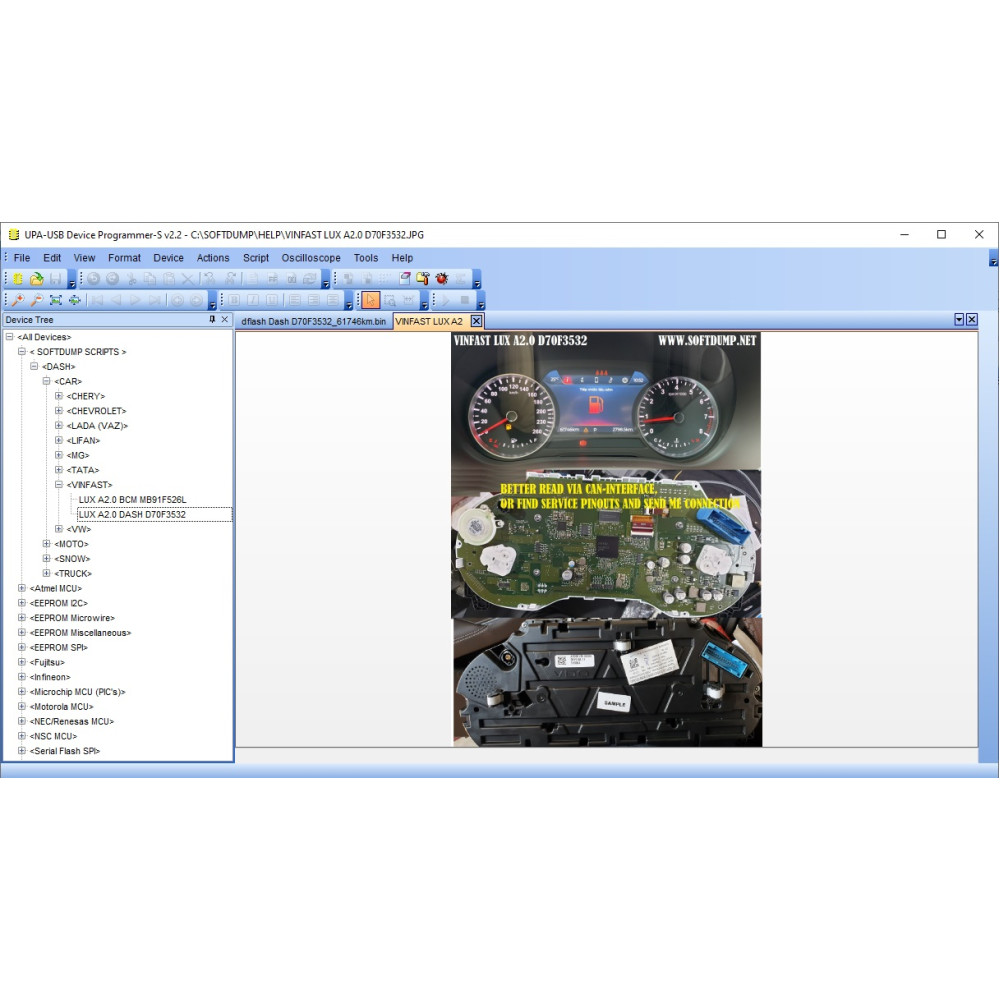Expand the <EEPROM I2C> tree node
Image resolution: width=1000 pixels, height=1000 pixels.
pos(22,603)
